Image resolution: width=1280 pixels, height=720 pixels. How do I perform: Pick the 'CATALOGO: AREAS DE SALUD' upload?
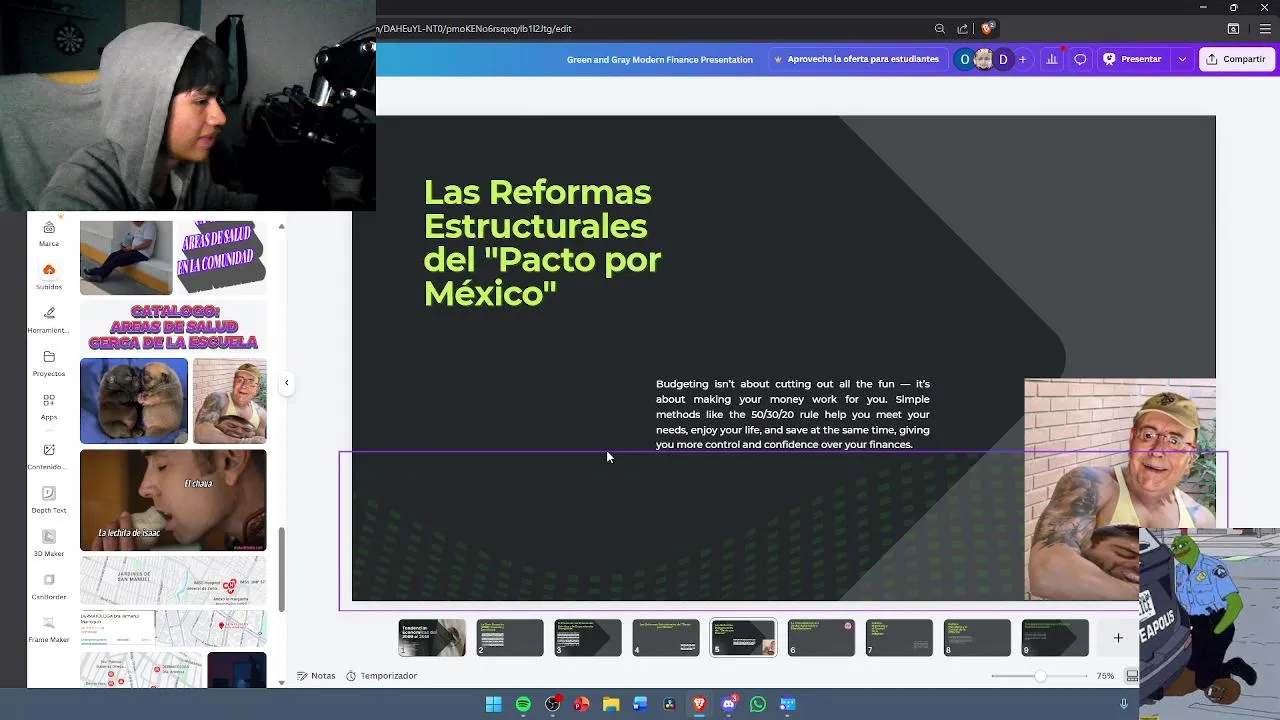pyautogui.click(x=173, y=327)
